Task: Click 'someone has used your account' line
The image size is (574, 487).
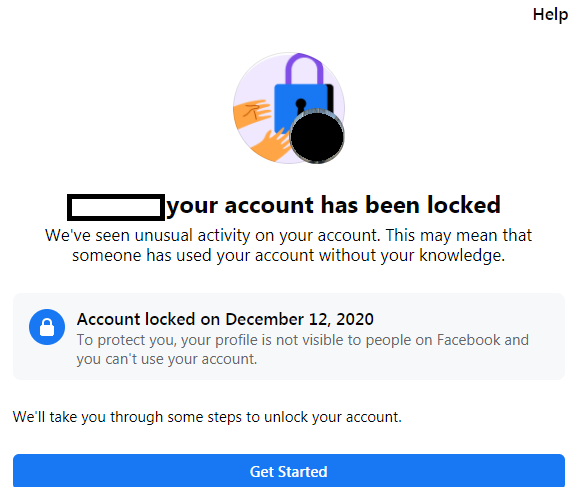Action: [288, 256]
